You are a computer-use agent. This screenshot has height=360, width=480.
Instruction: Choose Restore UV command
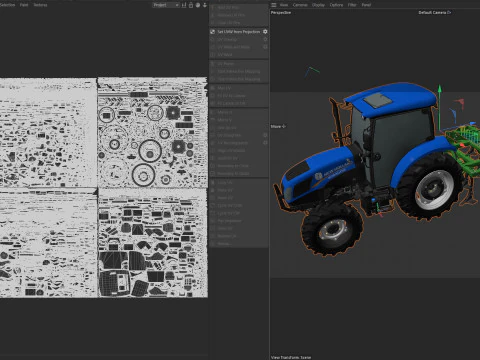point(239,236)
